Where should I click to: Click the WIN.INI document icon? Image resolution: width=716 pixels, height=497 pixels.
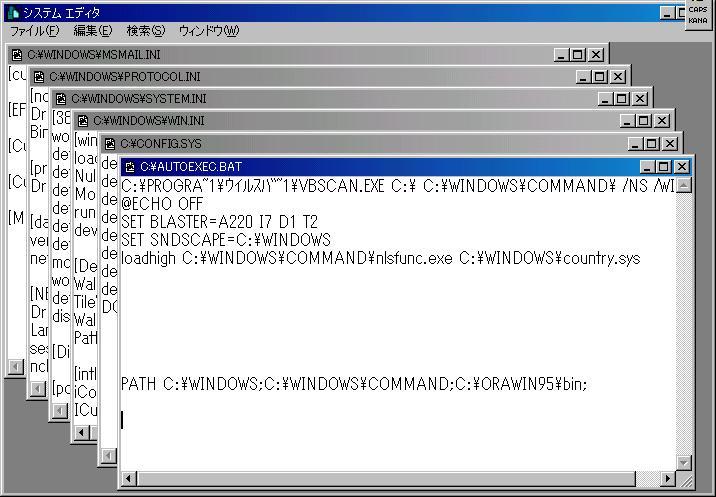(83, 121)
